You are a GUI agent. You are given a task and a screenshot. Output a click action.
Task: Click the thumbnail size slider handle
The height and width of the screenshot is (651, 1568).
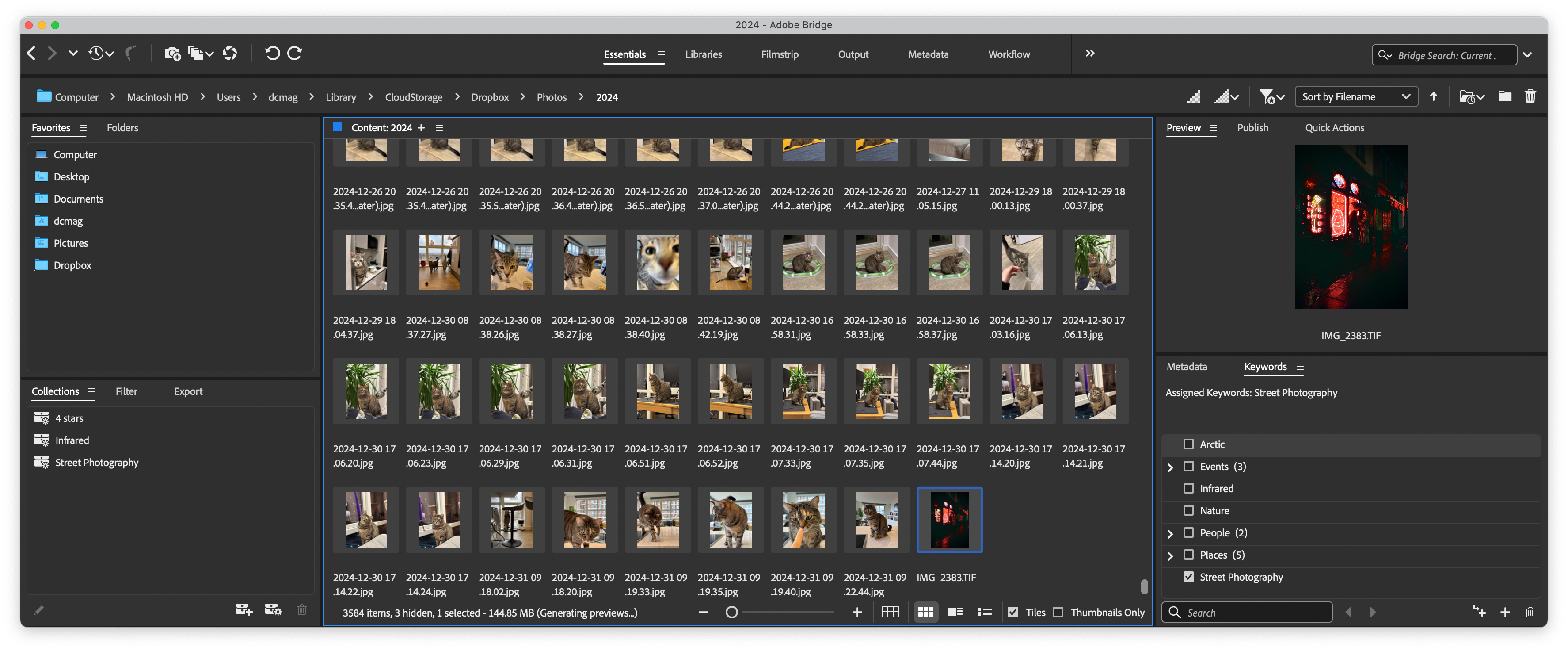pos(732,612)
